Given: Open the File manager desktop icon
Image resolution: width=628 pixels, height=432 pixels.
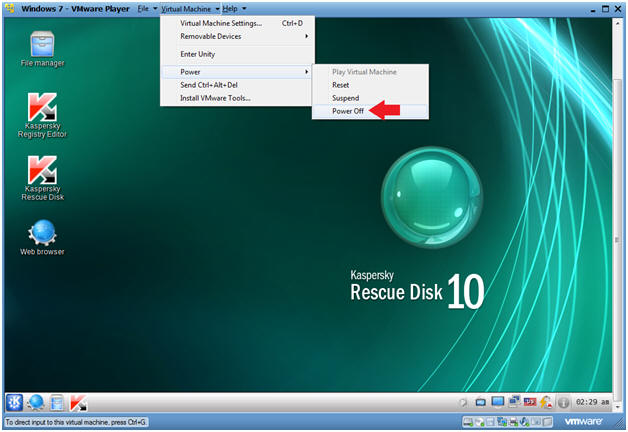Looking at the screenshot, I should [42, 49].
